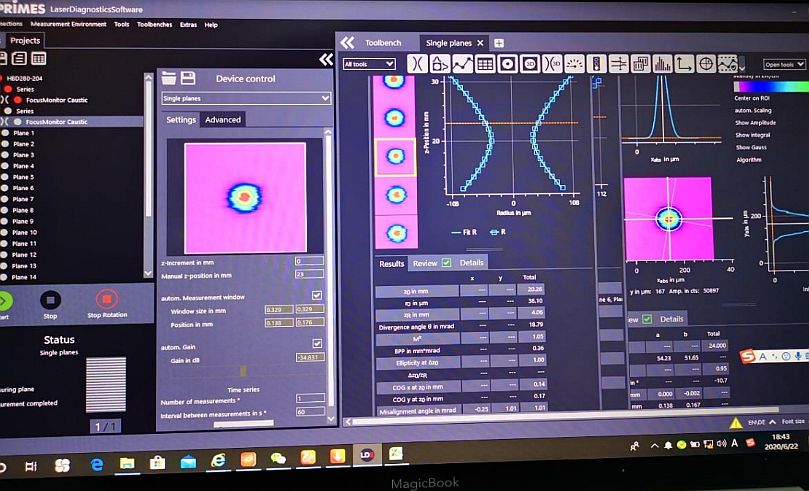Select the Results tab

(392, 264)
